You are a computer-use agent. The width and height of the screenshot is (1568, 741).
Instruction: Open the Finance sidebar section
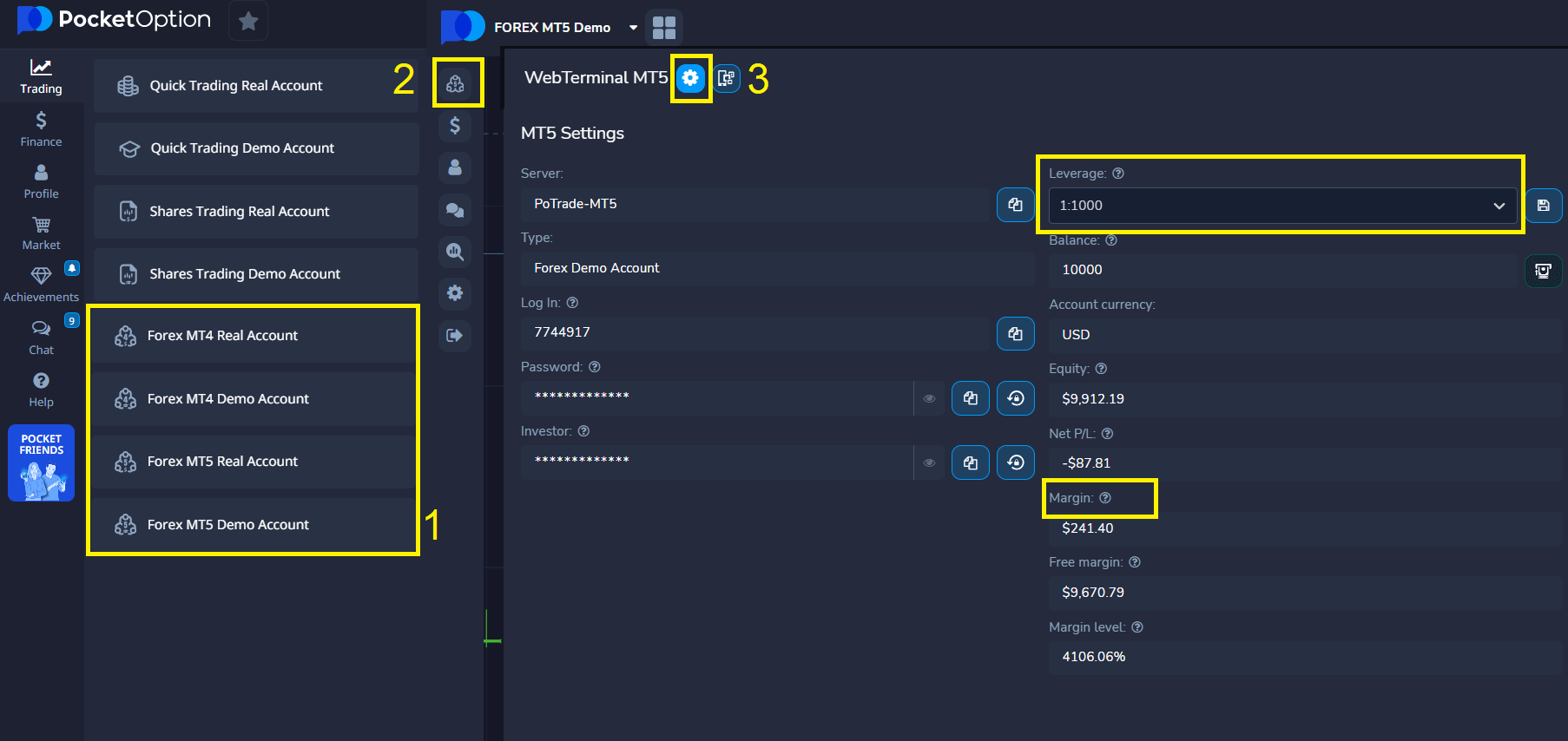pos(41,129)
